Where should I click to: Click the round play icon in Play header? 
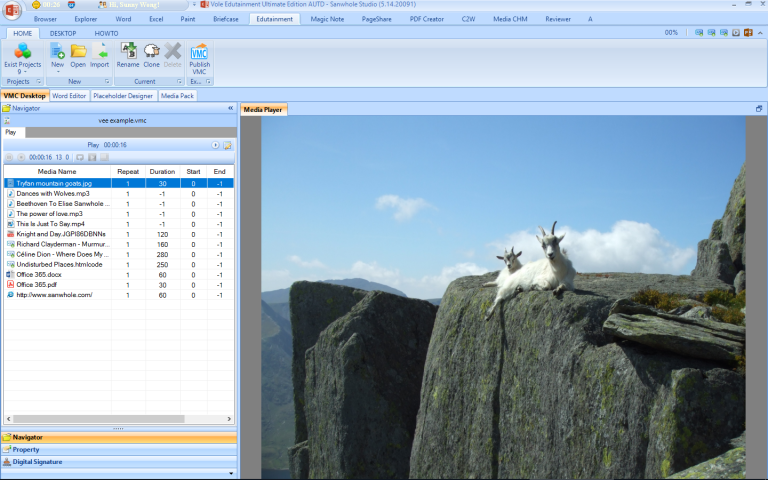[x=215, y=145]
